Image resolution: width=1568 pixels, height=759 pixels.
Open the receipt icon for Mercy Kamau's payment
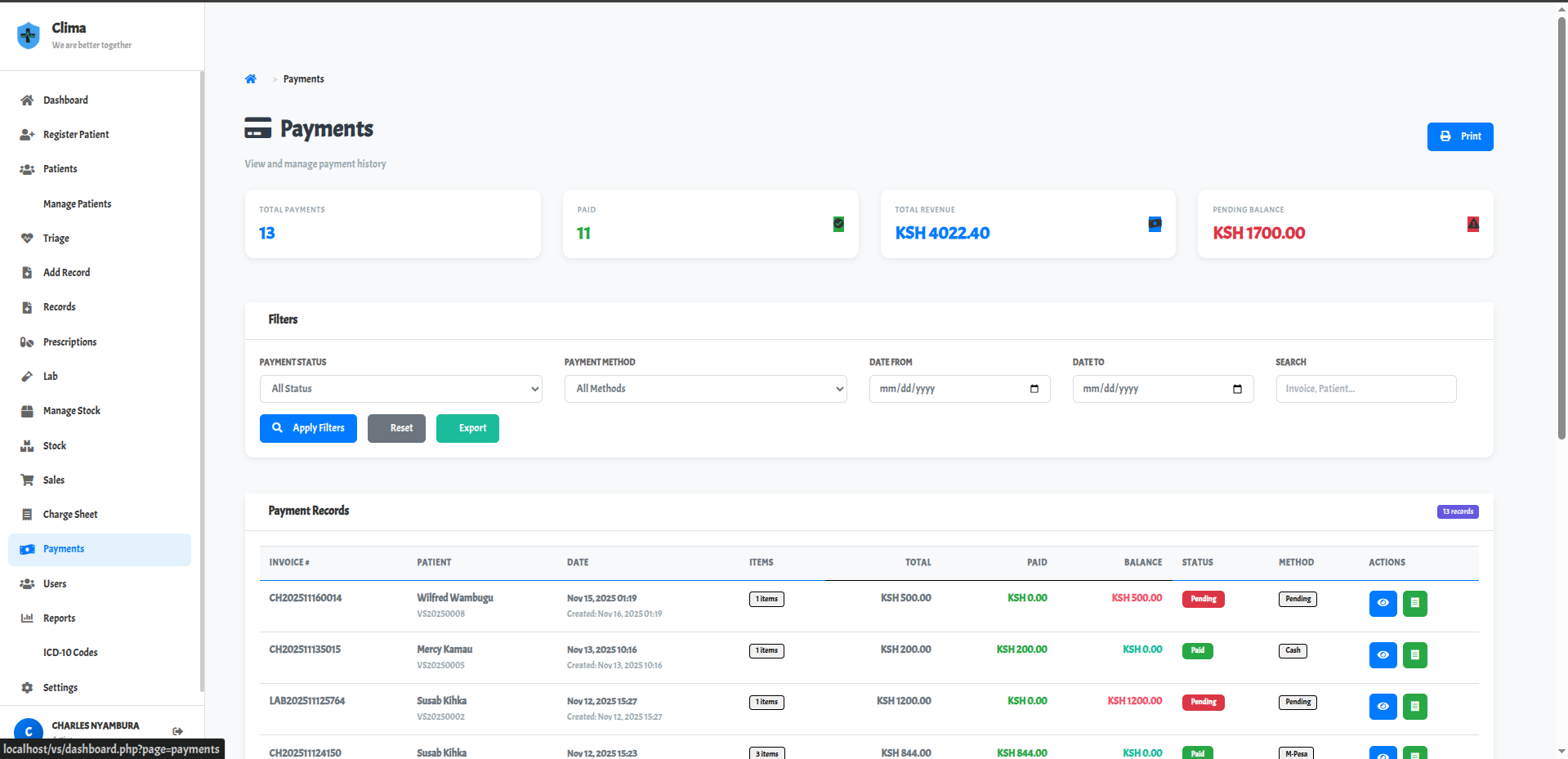(x=1415, y=654)
